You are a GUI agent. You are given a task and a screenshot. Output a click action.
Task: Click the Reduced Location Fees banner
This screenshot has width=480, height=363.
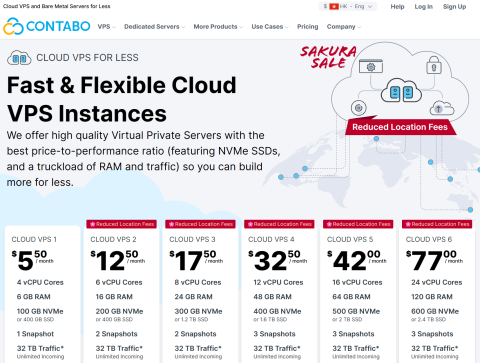[x=400, y=127]
